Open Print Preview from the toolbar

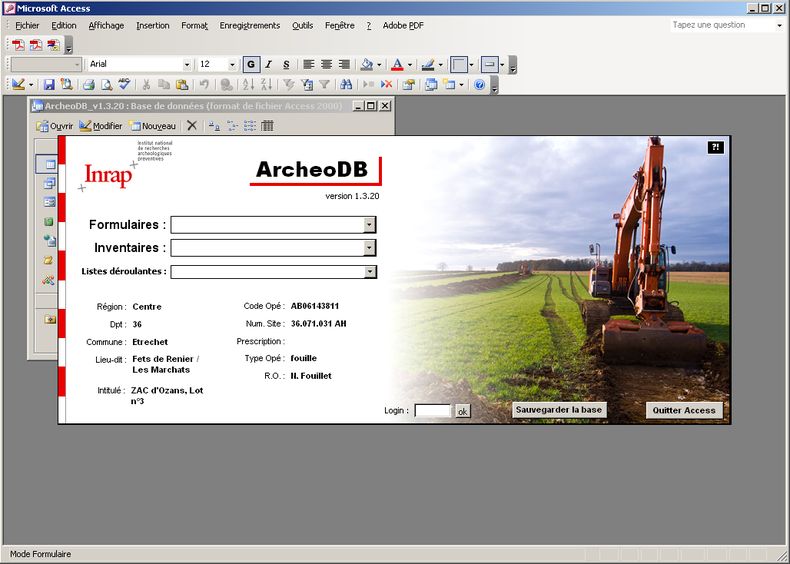point(106,85)
